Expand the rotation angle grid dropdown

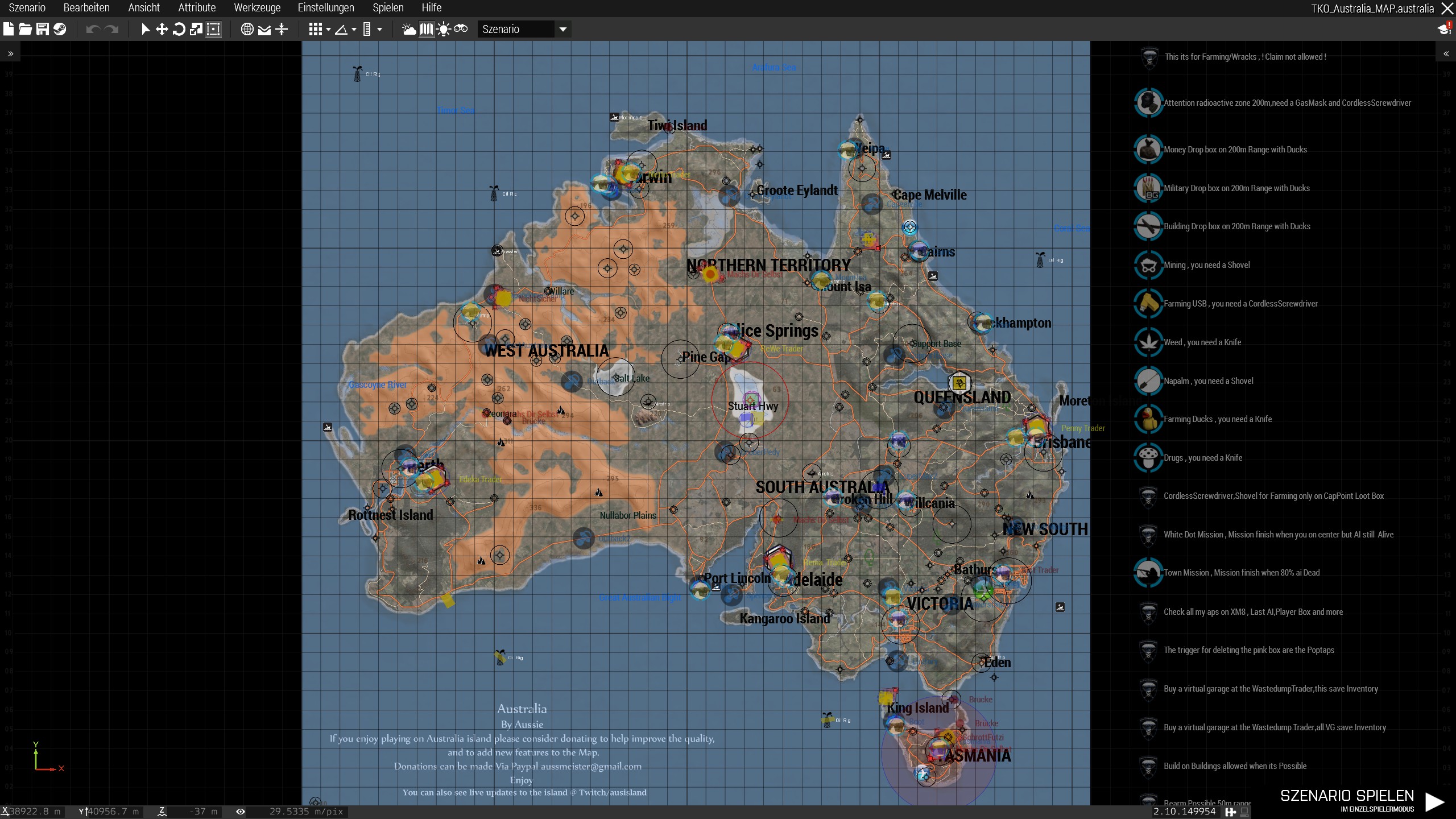pyautogui.click(x=354, y=29)
